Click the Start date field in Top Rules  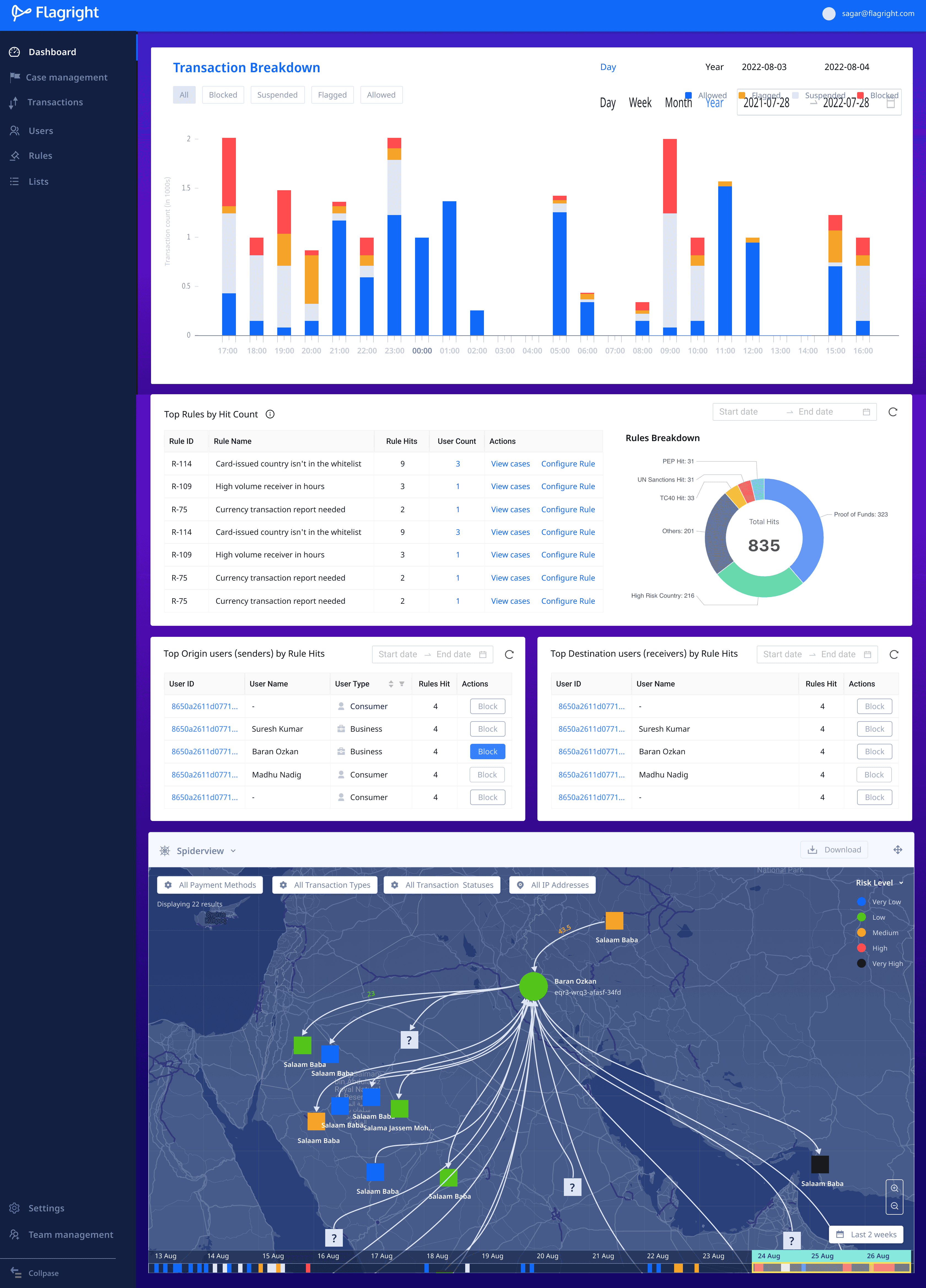(738, 412)
